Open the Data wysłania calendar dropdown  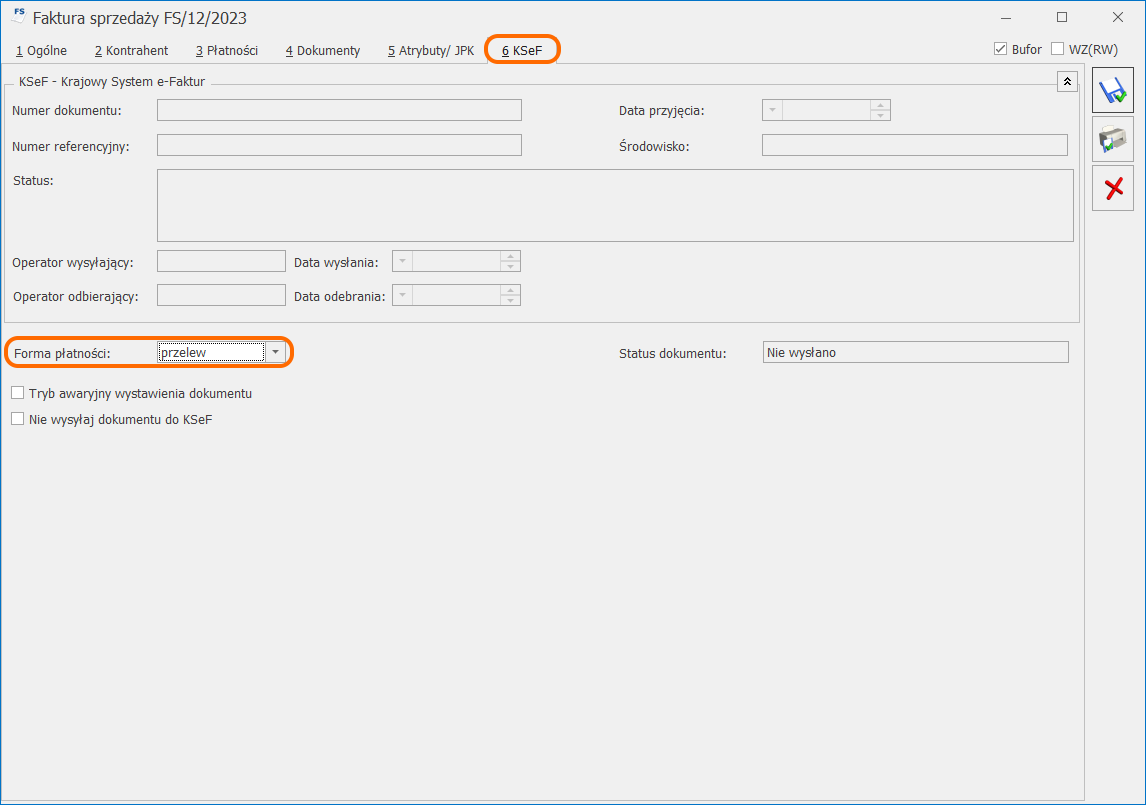(403, 261)
